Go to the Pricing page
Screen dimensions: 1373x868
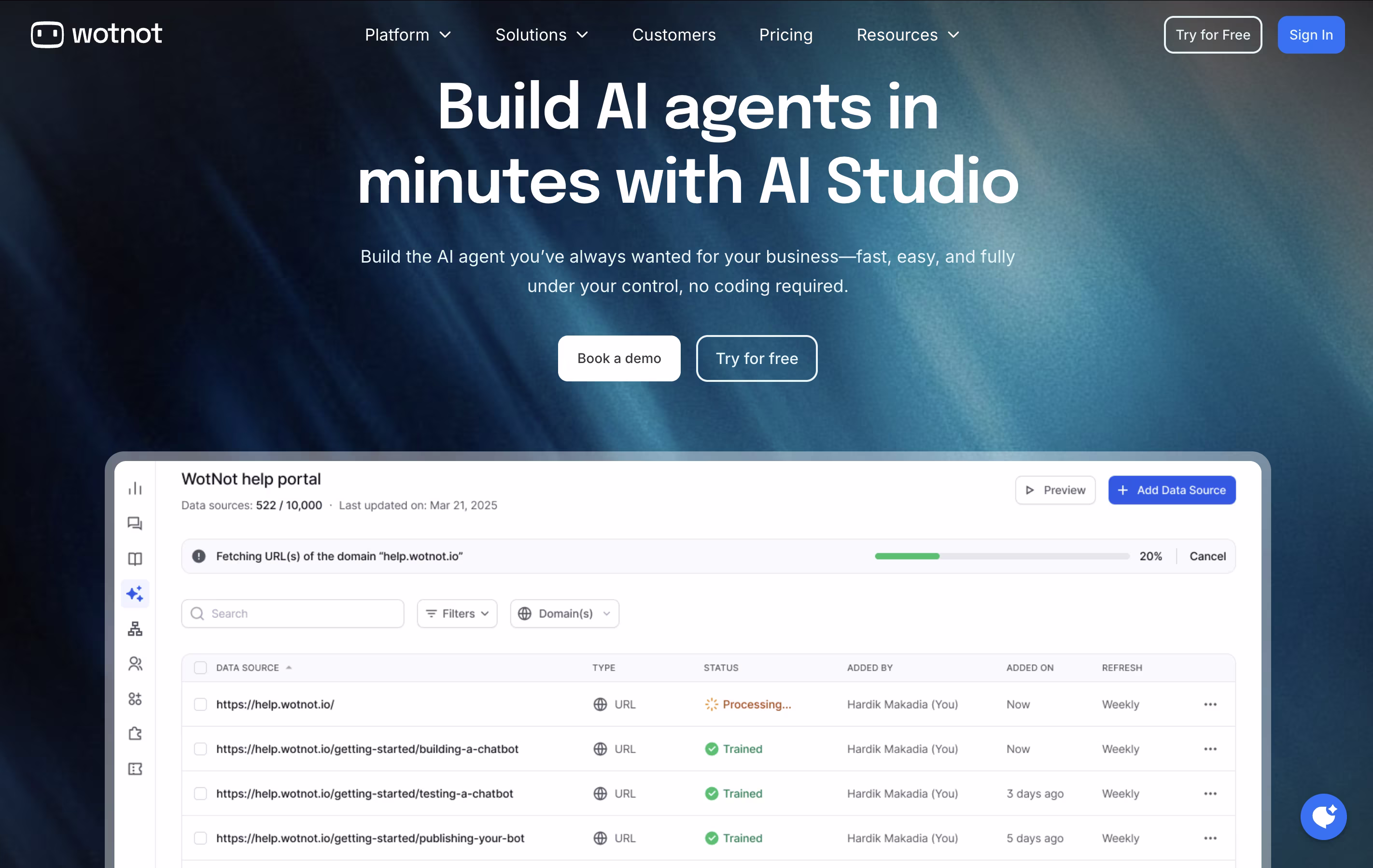[786, 35]
